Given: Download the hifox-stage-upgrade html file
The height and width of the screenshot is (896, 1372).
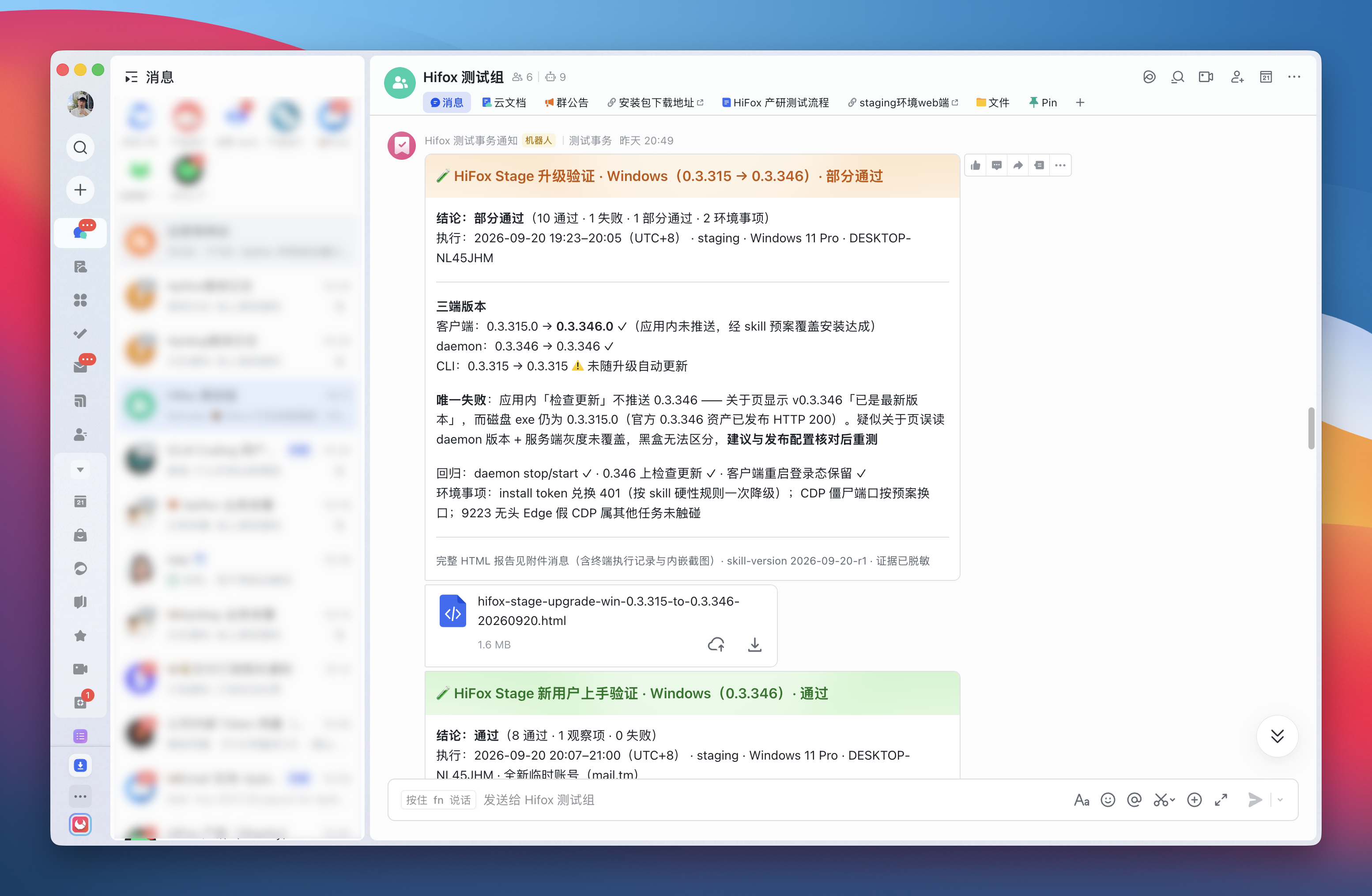Looking at the screenshot, I should 754,644.
